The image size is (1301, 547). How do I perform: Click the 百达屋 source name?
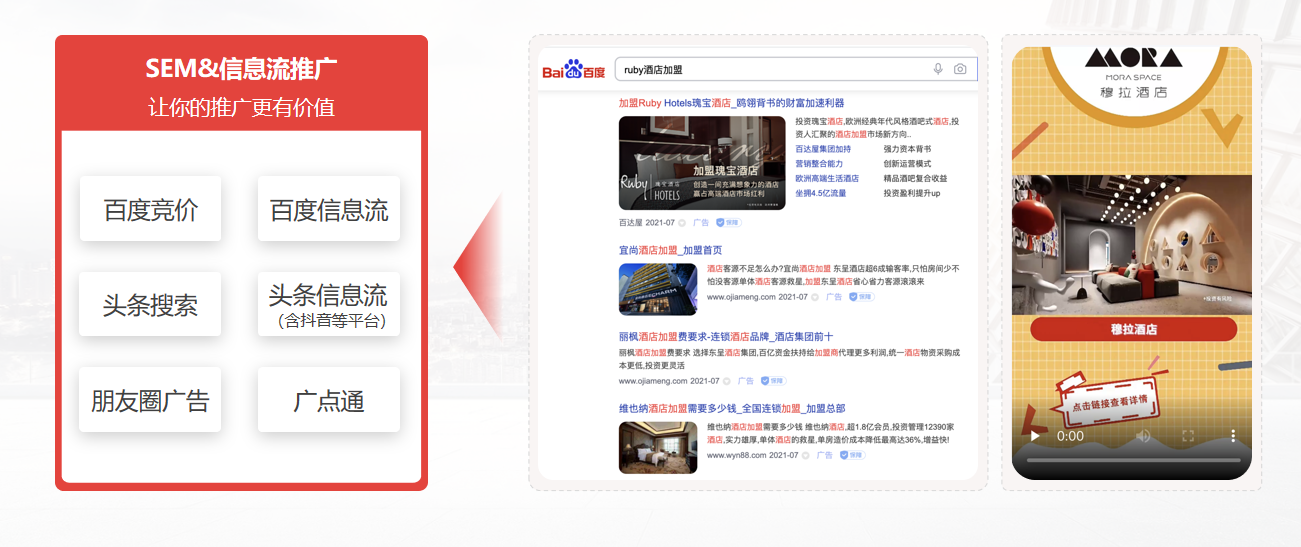point(631,223)
